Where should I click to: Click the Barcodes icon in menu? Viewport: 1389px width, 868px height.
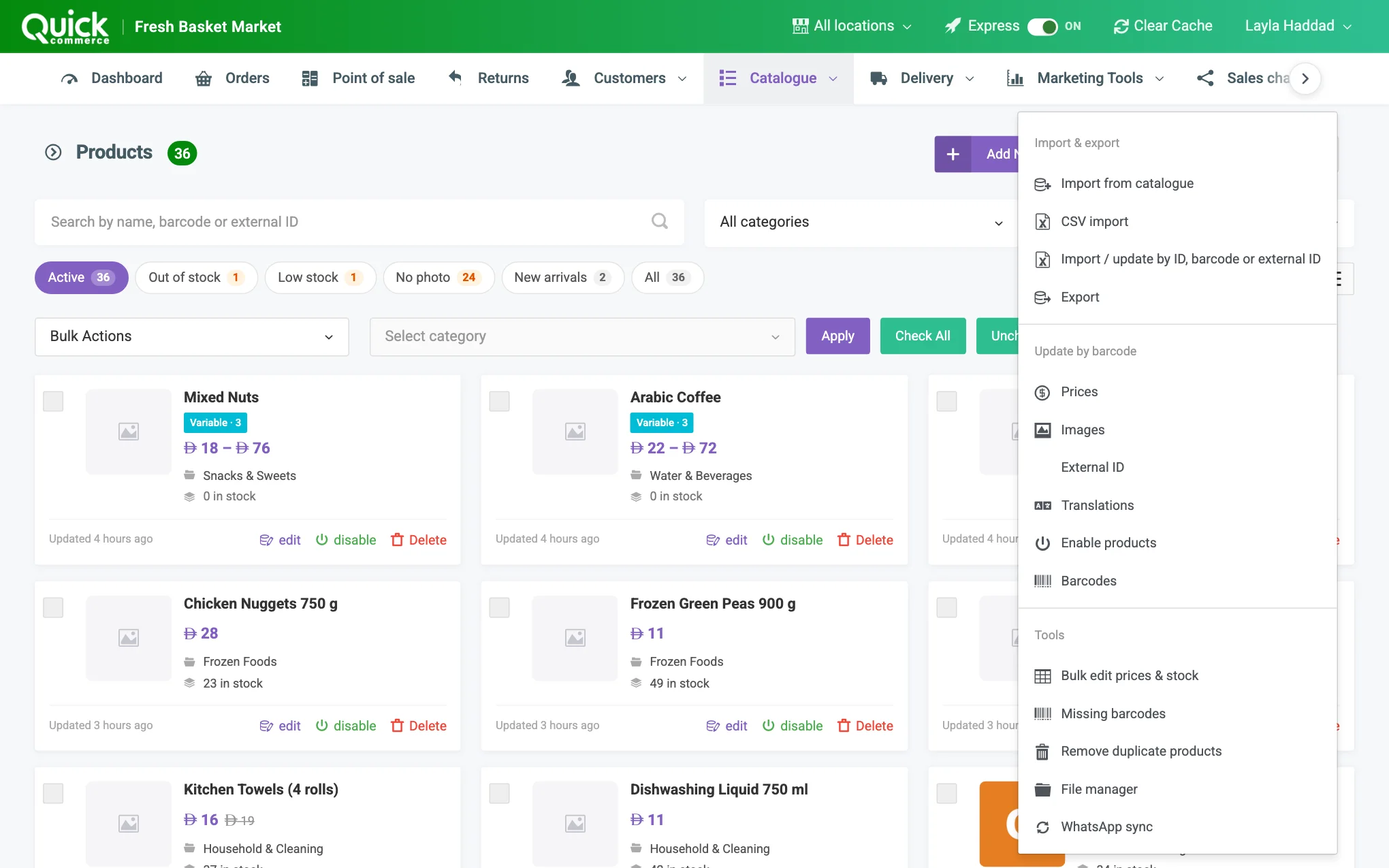pos(1042,581)
